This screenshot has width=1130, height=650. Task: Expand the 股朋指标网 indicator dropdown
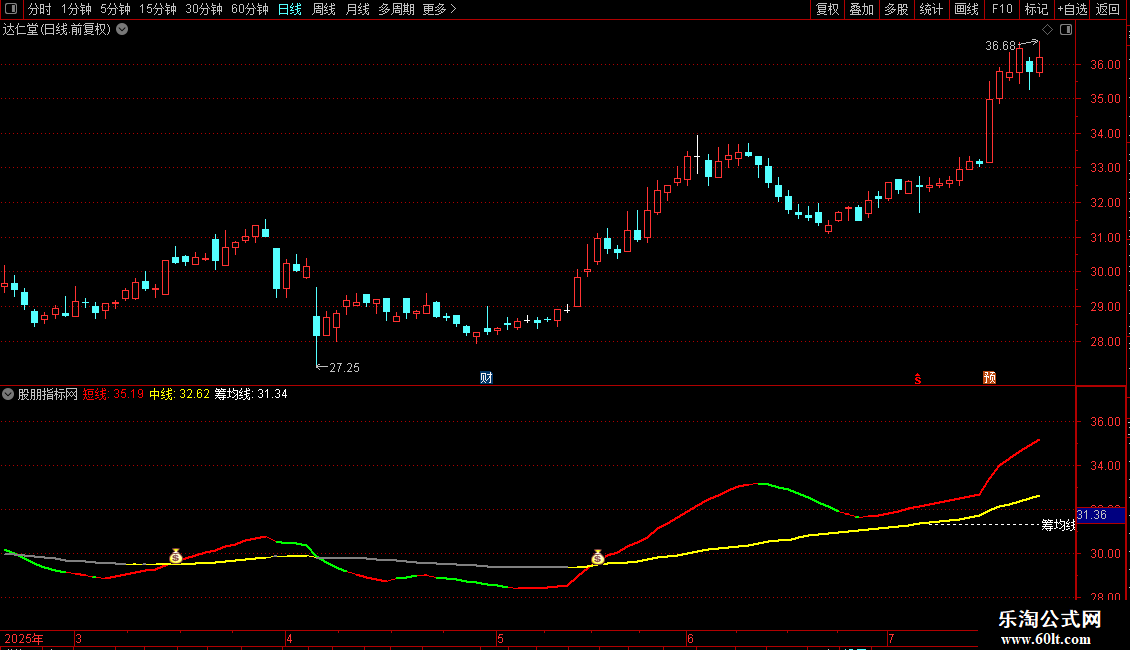8,394
